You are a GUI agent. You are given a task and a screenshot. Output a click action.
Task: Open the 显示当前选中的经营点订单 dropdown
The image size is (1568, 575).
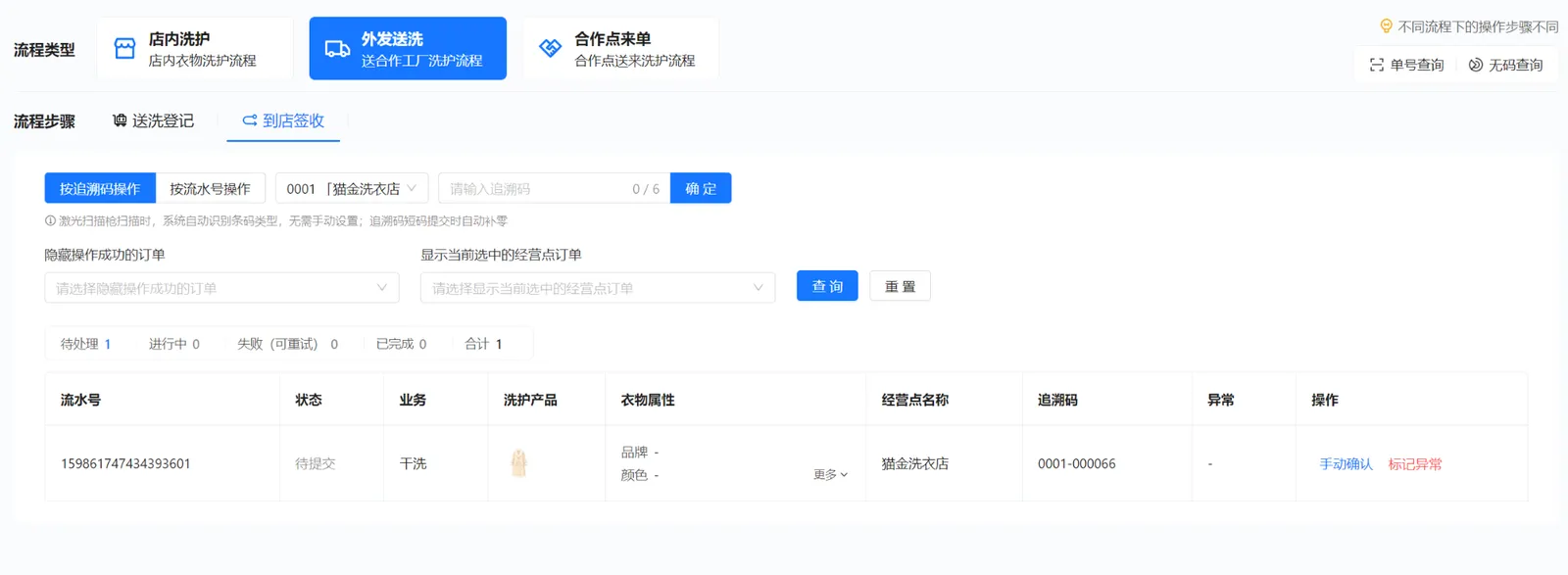click(x=598, y=288)
